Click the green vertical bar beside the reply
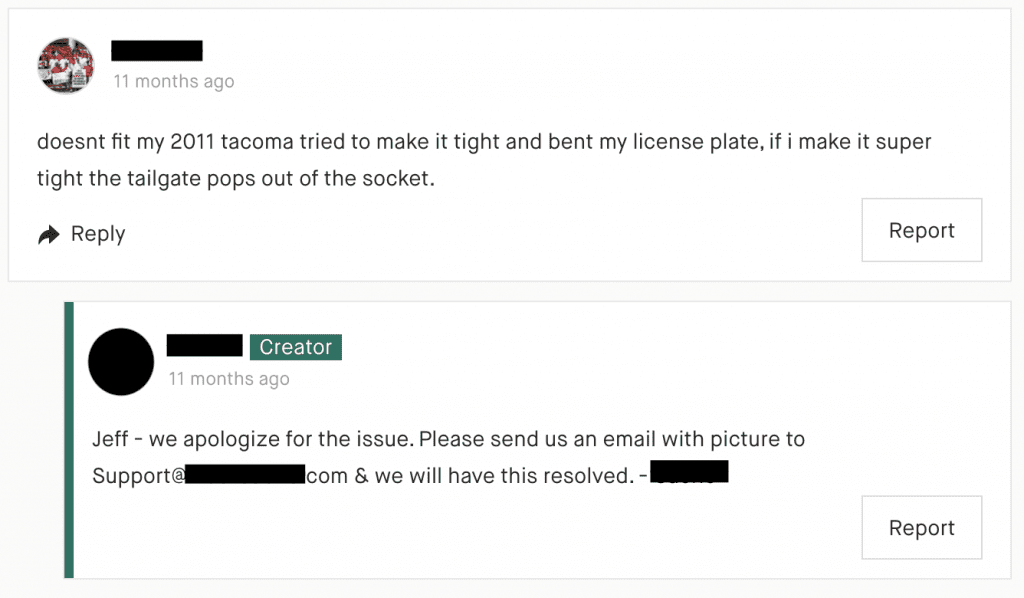Viewport: 1024px width, 598px height. pyautogui.click(x=66, y=440)
